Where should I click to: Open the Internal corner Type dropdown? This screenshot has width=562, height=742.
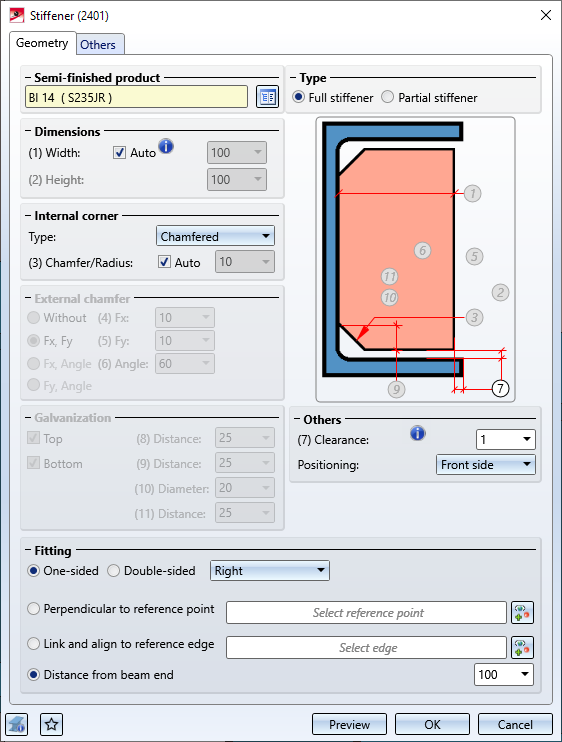coord(215,236)
